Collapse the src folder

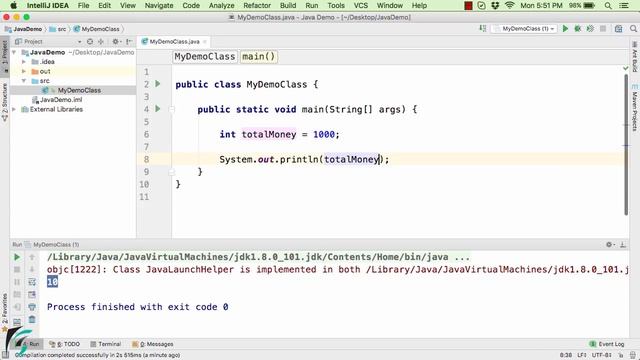[24, 81]
